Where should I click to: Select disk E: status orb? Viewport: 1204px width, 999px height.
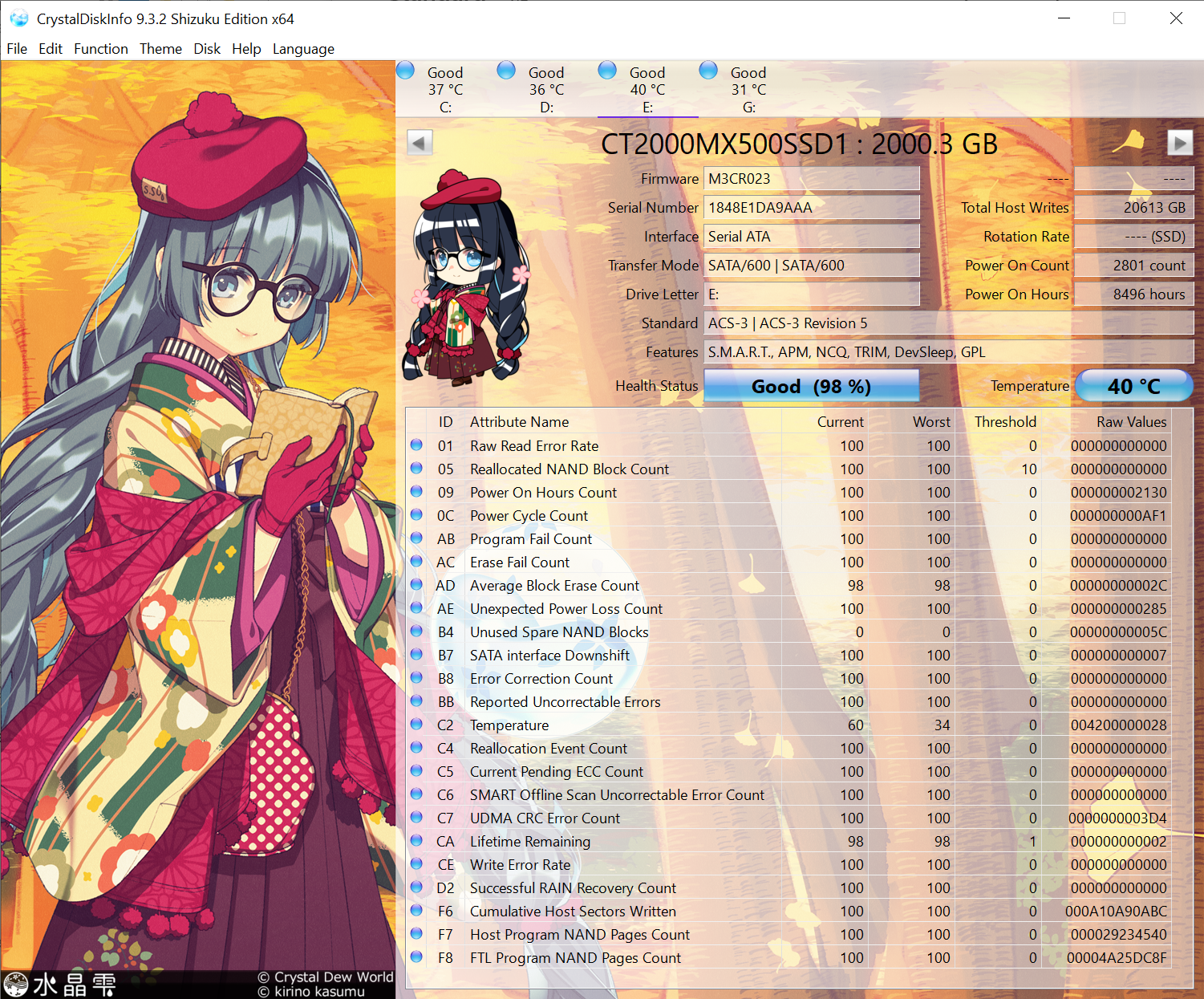[x=607, y=71]
